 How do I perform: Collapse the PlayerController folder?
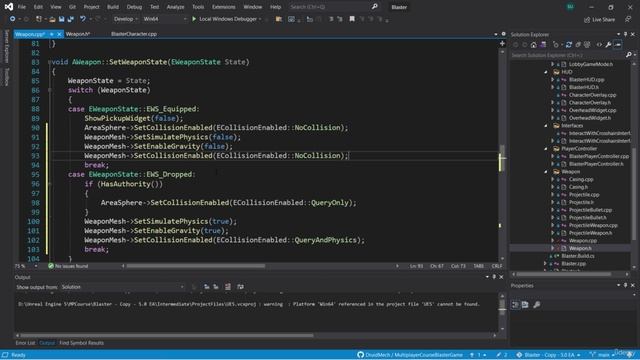(x=546, y=149)
